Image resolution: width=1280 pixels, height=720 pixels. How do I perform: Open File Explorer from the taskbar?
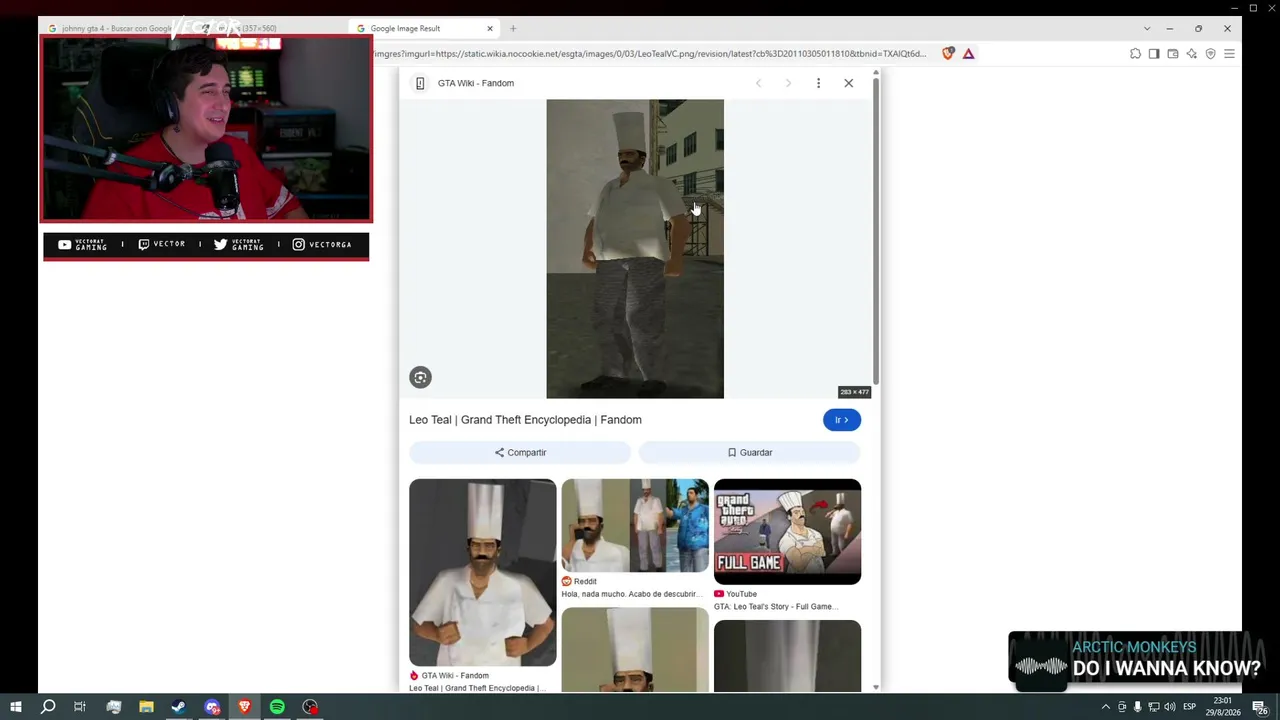[146, 707]
